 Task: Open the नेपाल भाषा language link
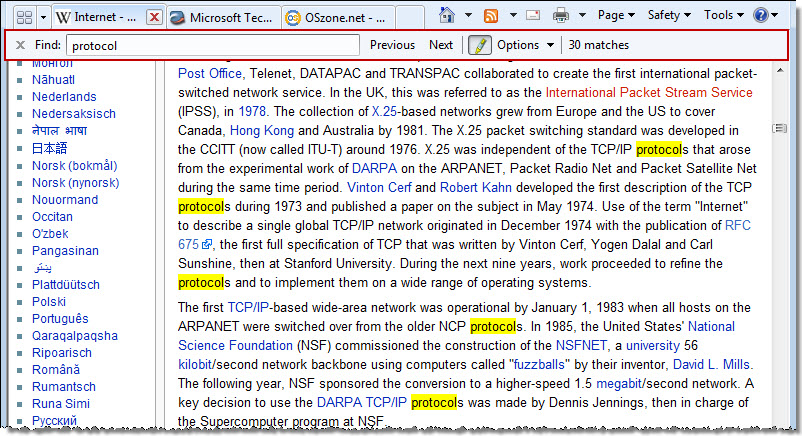pyautogui.click(x=59, y=131)
